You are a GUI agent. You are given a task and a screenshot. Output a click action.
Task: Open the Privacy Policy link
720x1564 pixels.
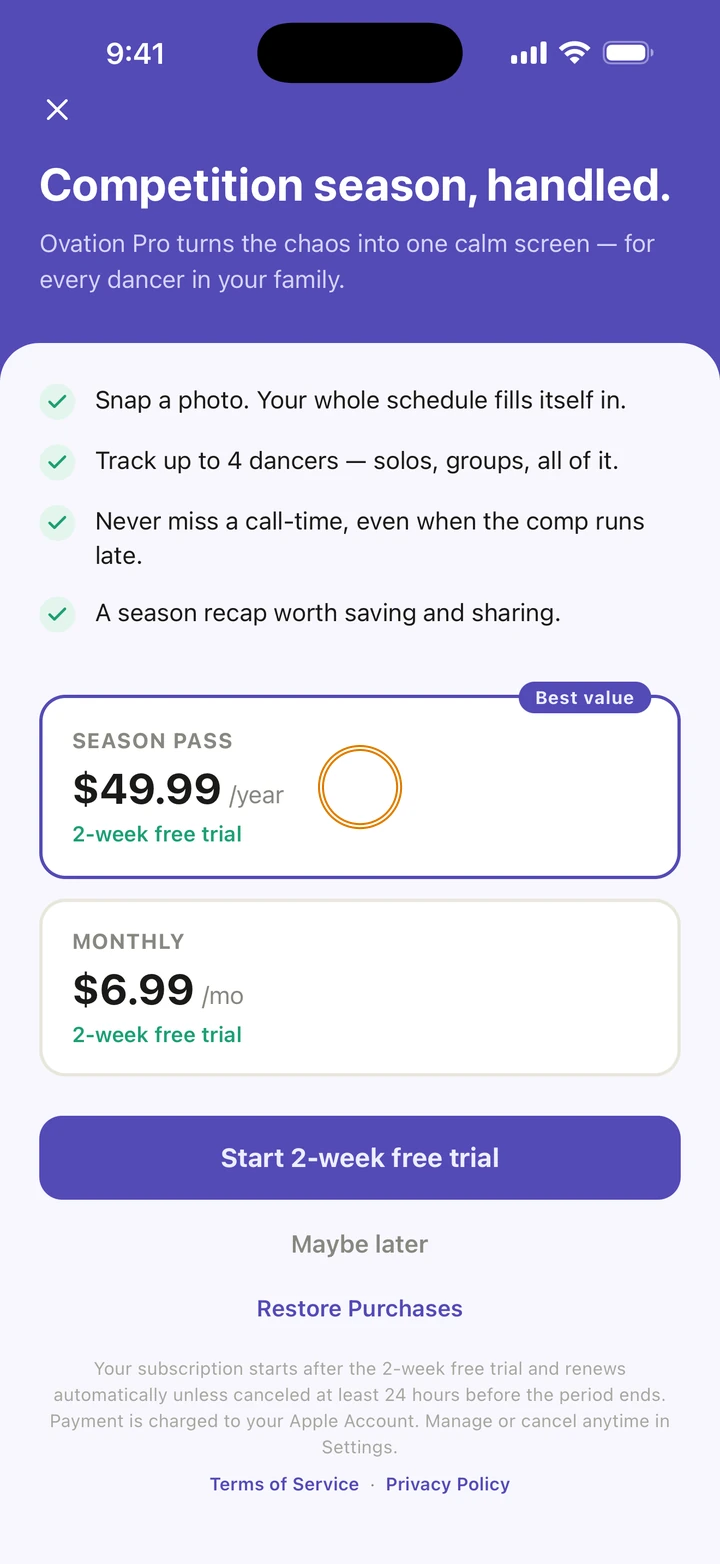[x=448, y=1484]
